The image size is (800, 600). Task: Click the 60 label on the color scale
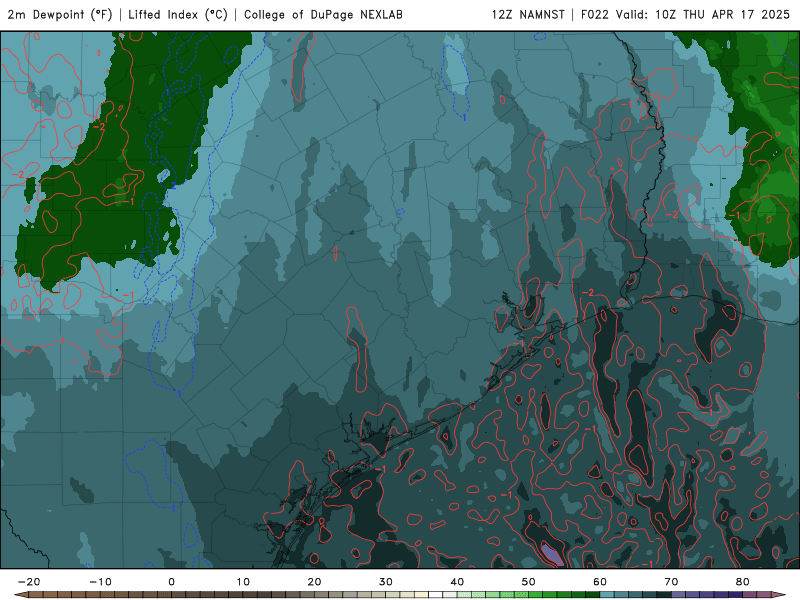(x=600, y=582)
